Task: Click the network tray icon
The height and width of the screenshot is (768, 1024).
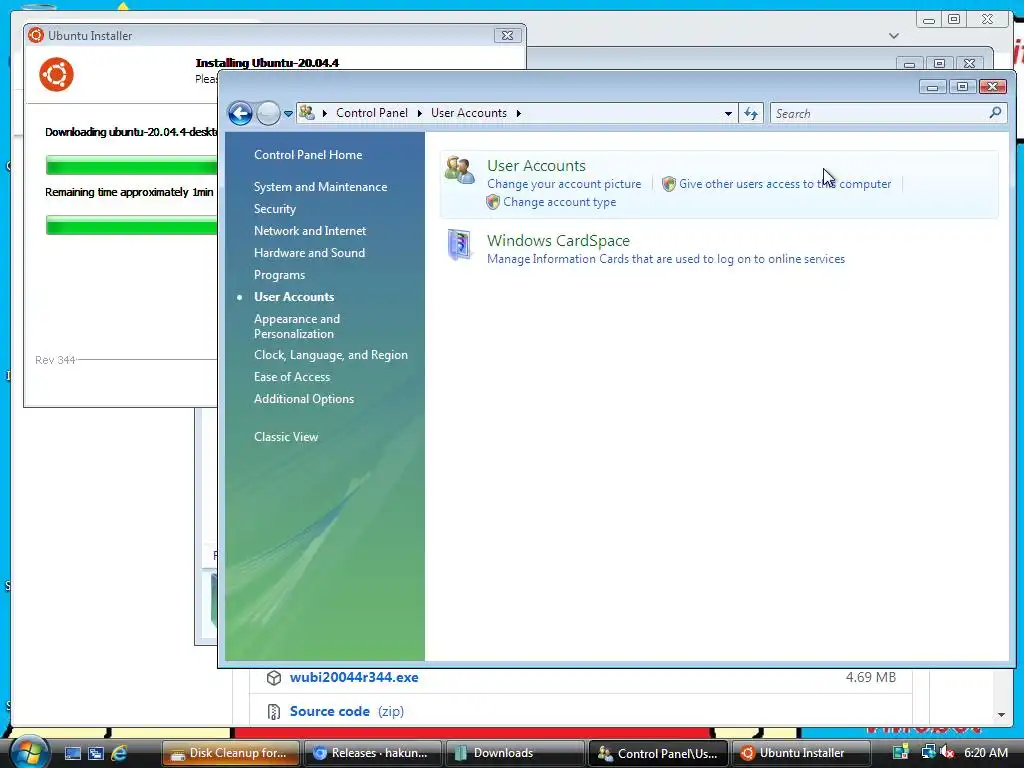Action: click(928, 752)
